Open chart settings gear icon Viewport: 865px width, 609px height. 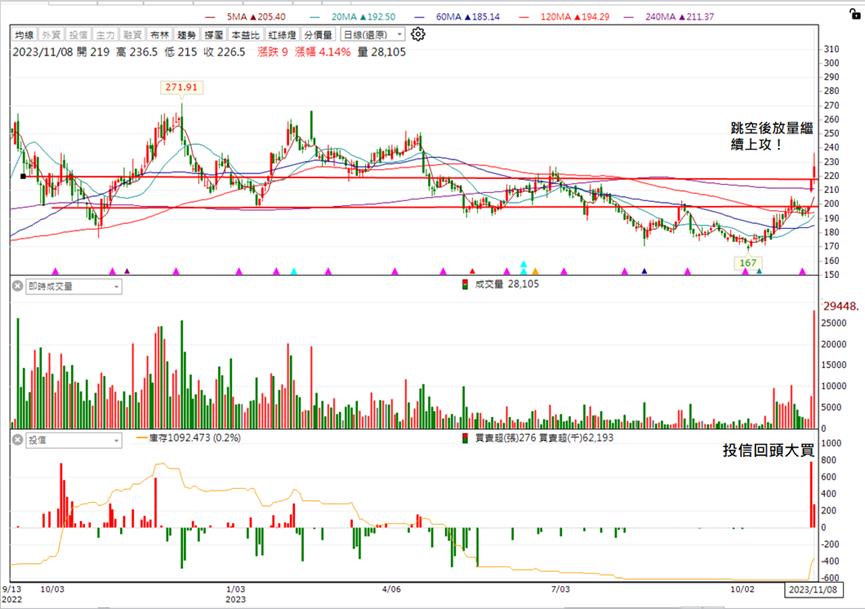click(x=418, y=34)
